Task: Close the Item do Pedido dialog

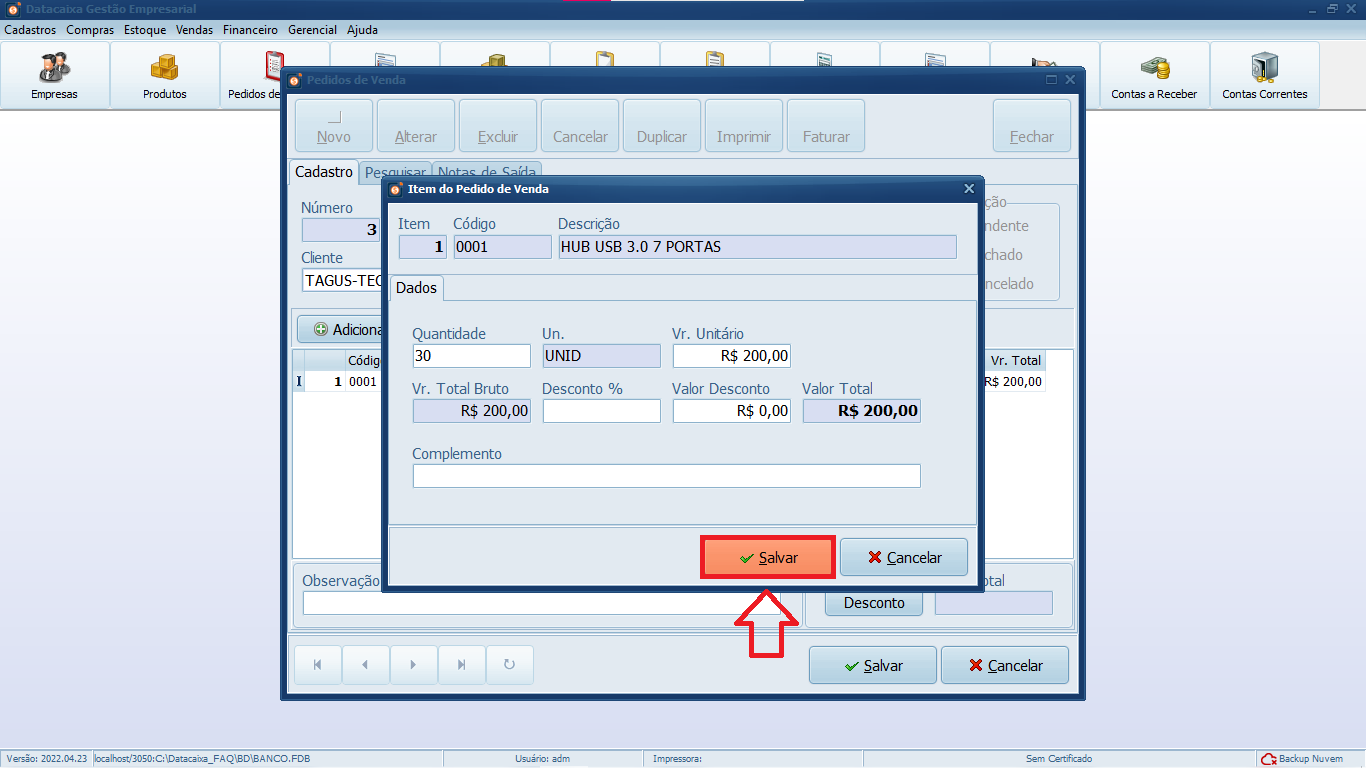Action: click(x=968, y=188)
